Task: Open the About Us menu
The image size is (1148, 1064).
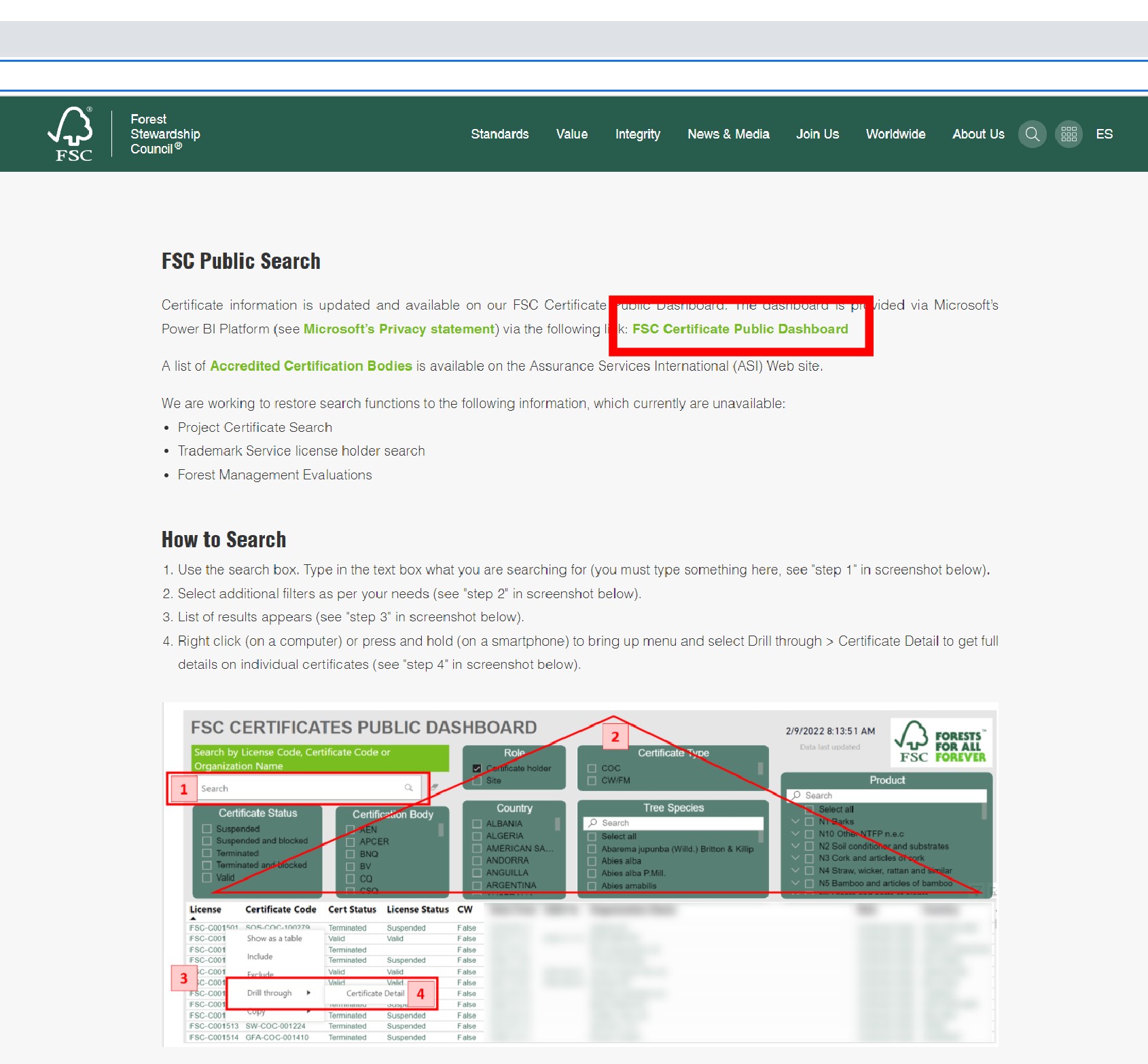Action: tap(978, 134)
